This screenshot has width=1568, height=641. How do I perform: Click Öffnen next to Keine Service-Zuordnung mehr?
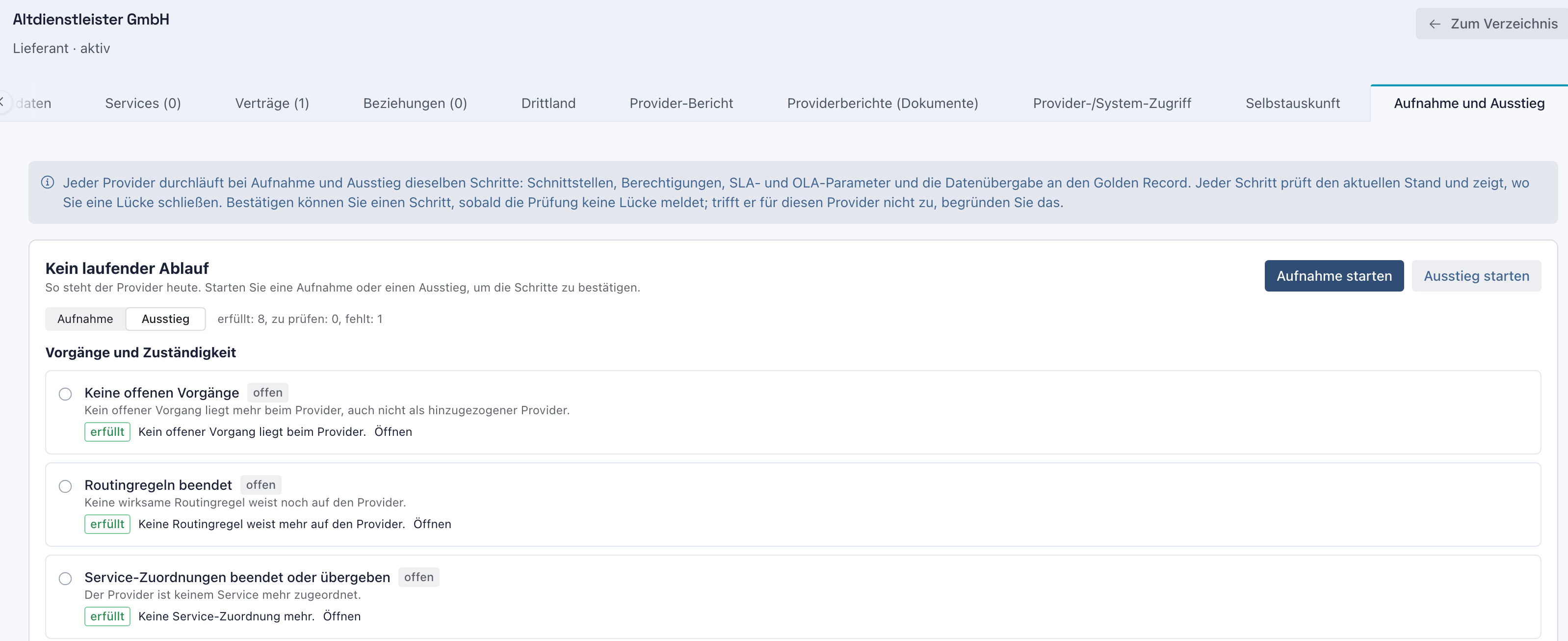click(341, 616)
